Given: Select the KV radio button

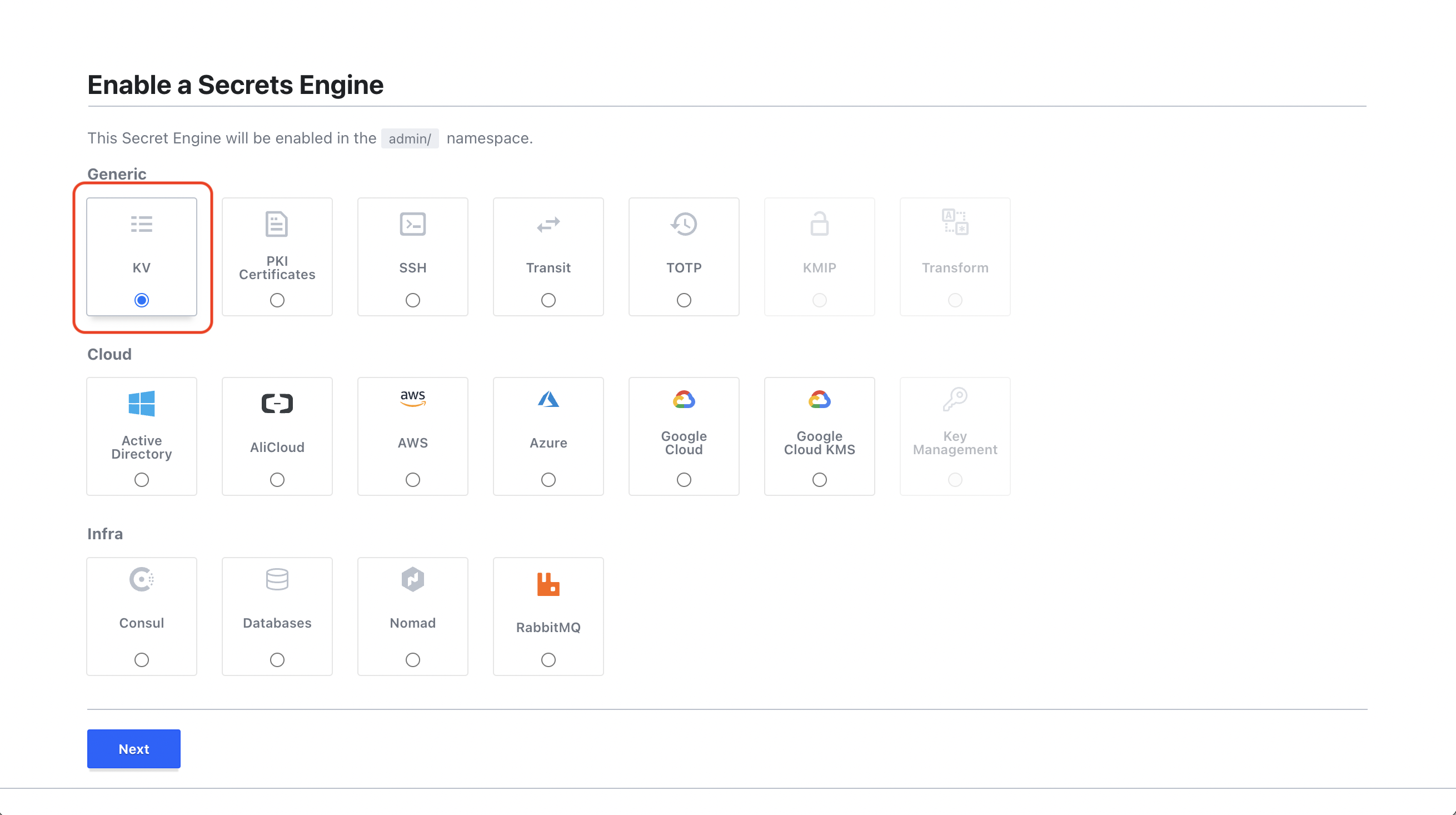Looking at the screenshot, I should coord(141,300).
